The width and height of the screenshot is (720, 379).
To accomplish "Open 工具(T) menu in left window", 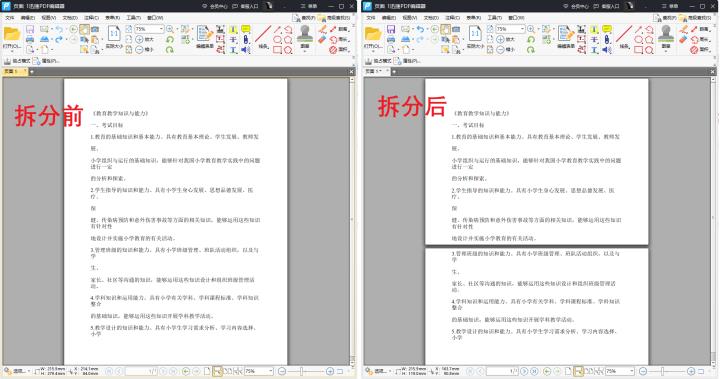I will pos(133,17).
